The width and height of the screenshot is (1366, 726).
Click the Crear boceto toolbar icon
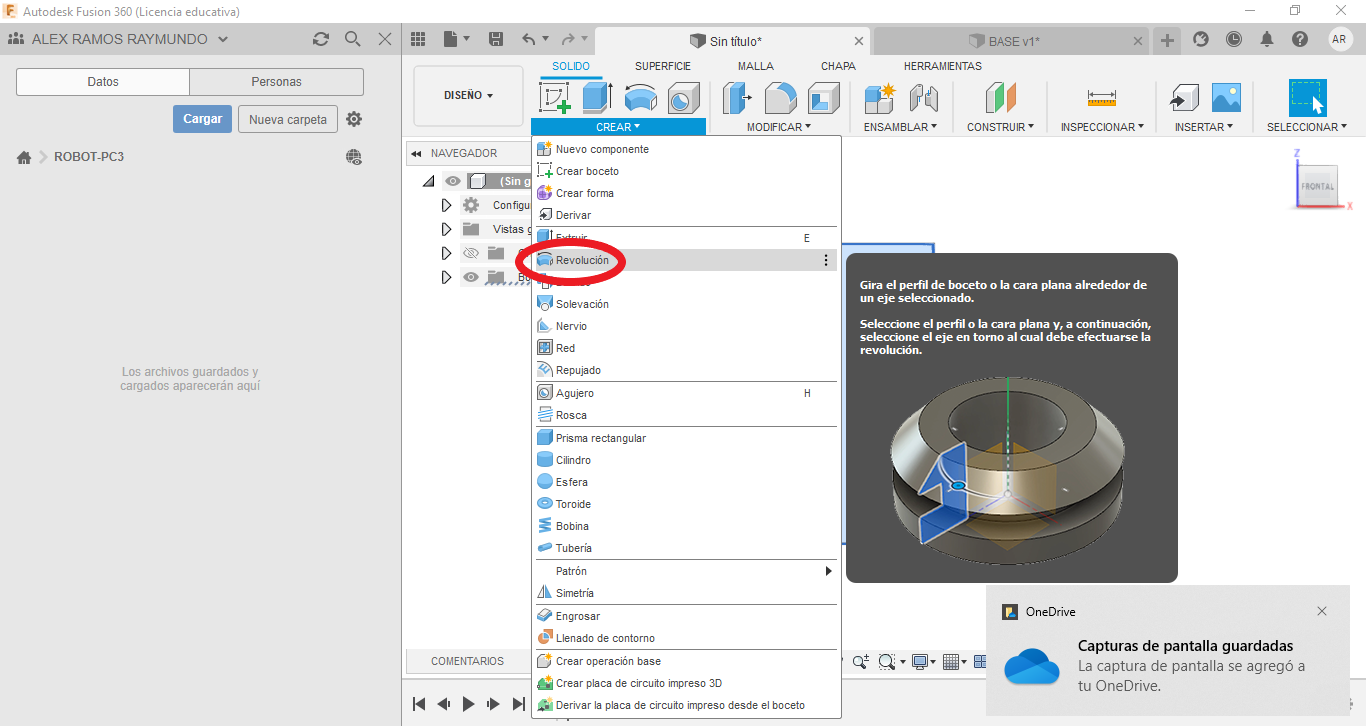(x=555, y=98)
